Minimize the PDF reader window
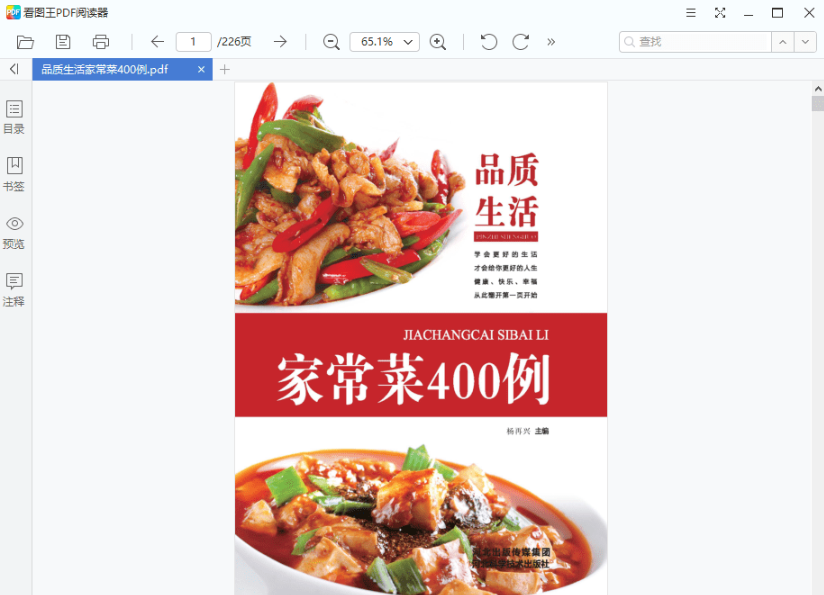The height and width of the screenshot is (595, 824). [749, 13]
